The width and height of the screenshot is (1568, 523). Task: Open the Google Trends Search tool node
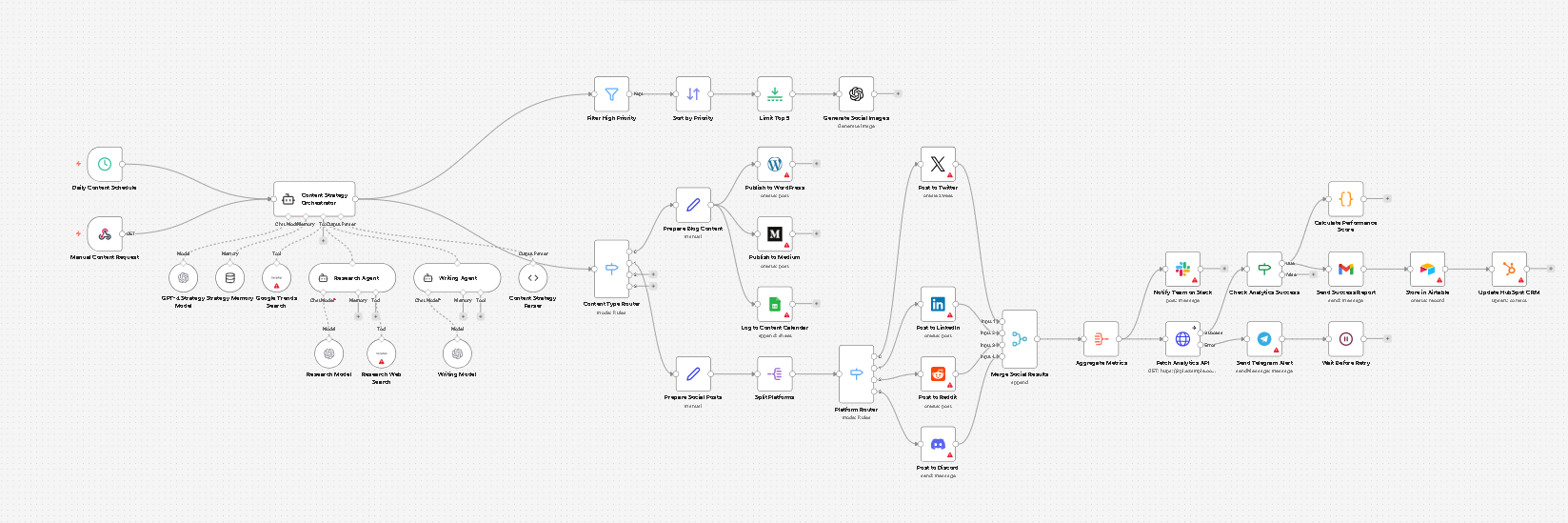(x=276, y=277)
